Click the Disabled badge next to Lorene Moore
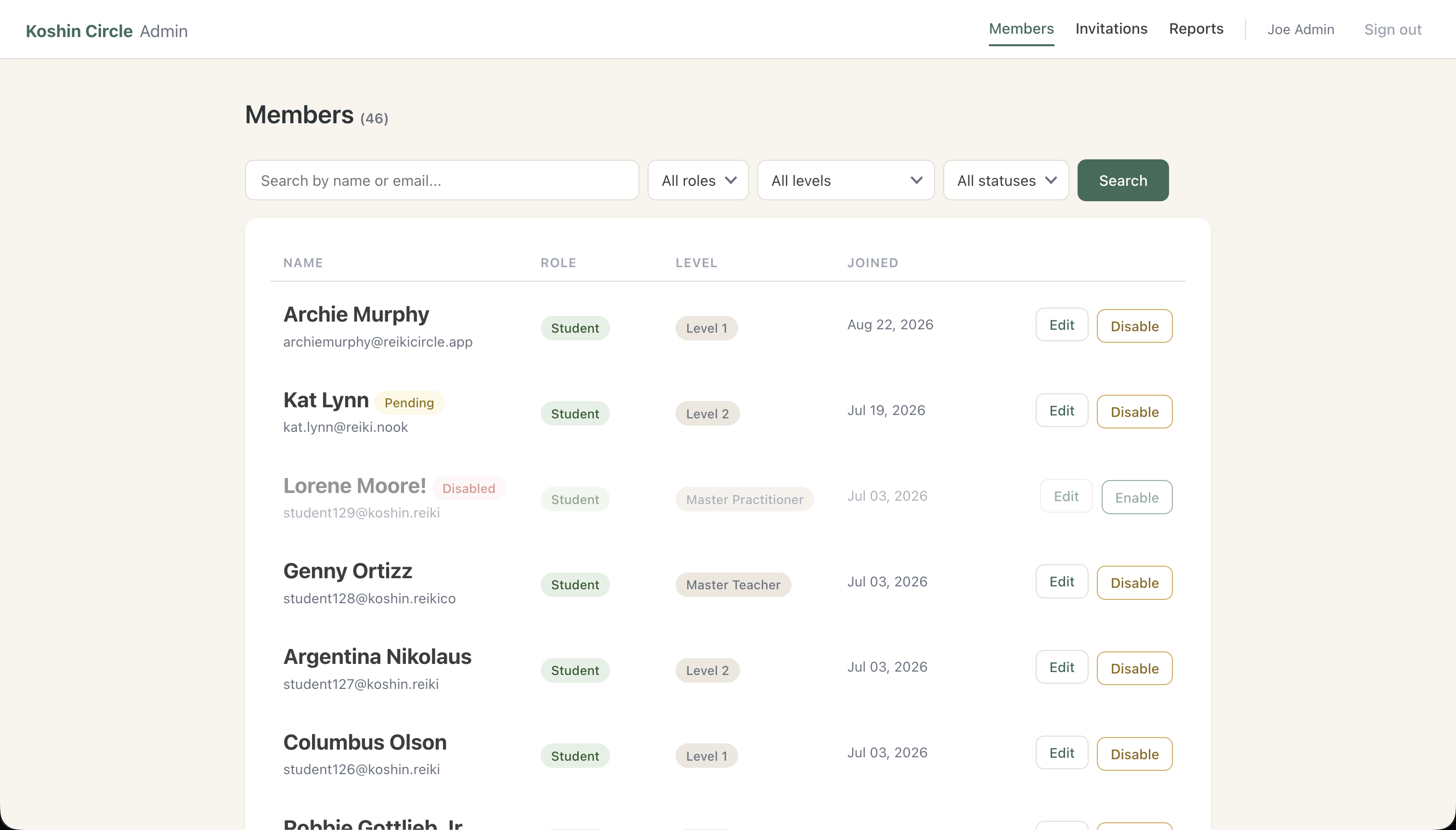 click(x=468, y=488)
